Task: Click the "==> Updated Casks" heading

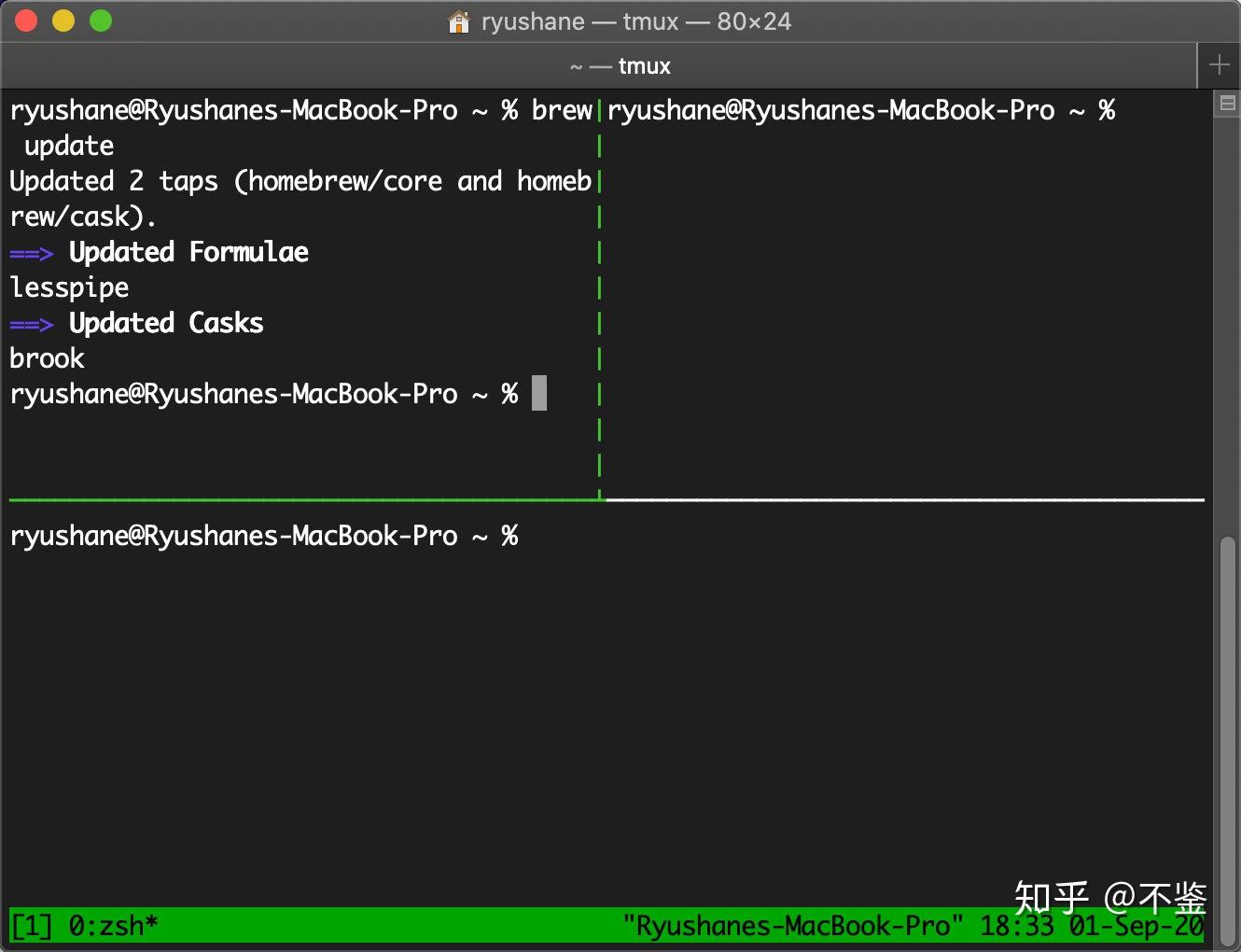Action: click(136, 322)
